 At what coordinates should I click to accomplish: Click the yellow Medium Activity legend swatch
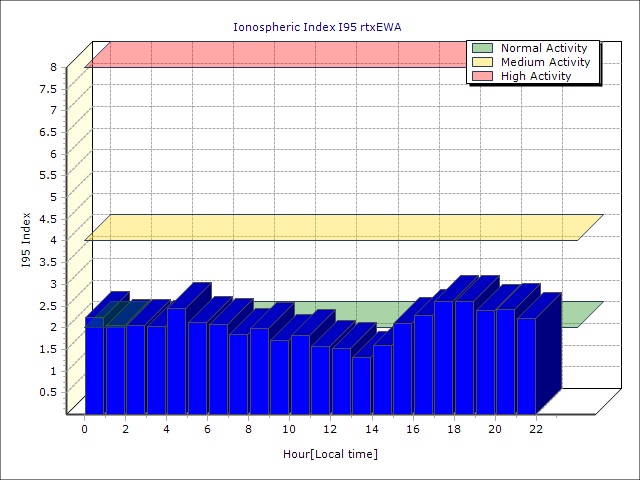coord(482,62)
